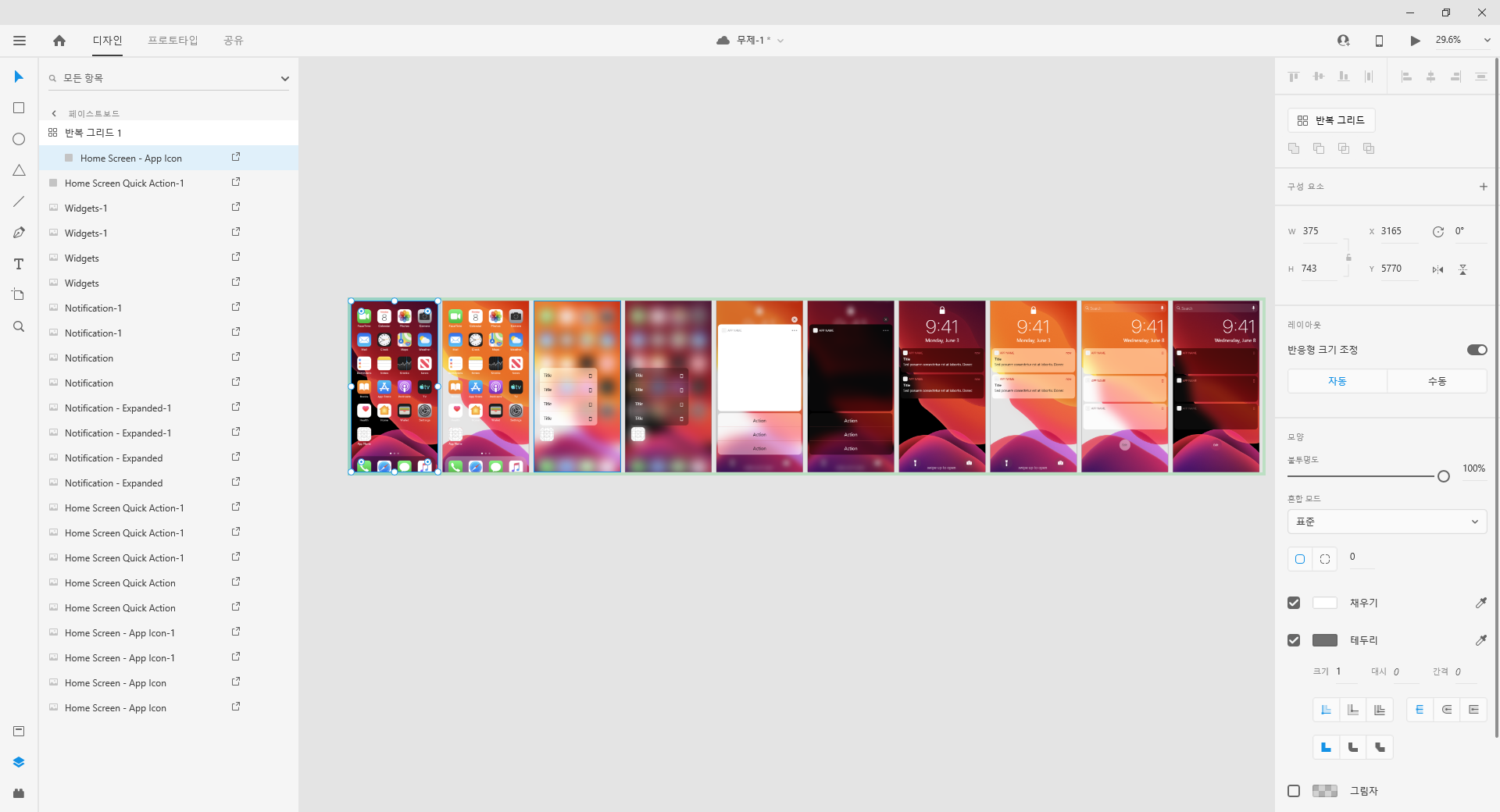
Task: Align selection to right edge
Action: pos(1456,77)
